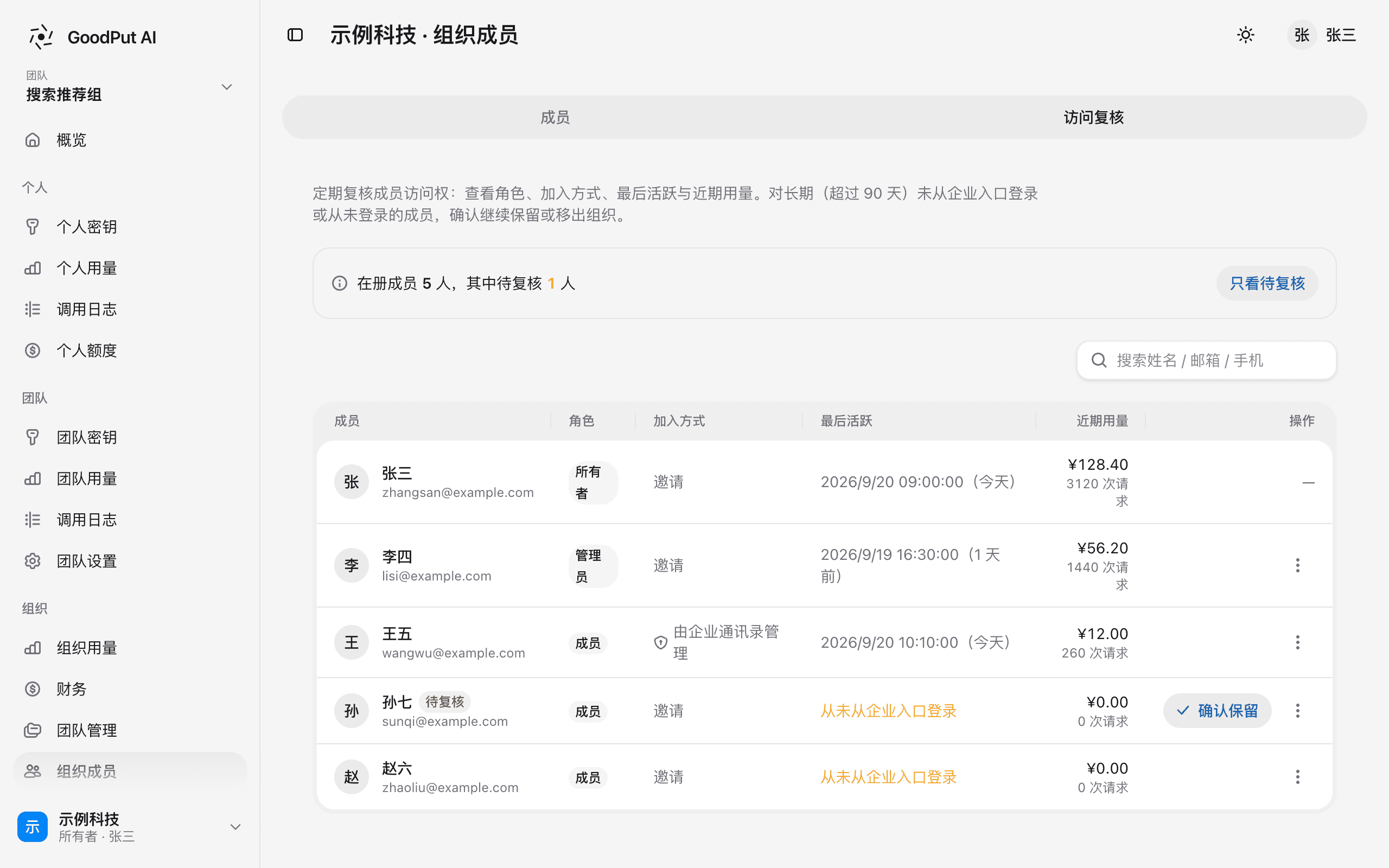Click the ¥12.00 usage value
1389x868 pixels.
pyautogui.click(x=1103, y=634)
